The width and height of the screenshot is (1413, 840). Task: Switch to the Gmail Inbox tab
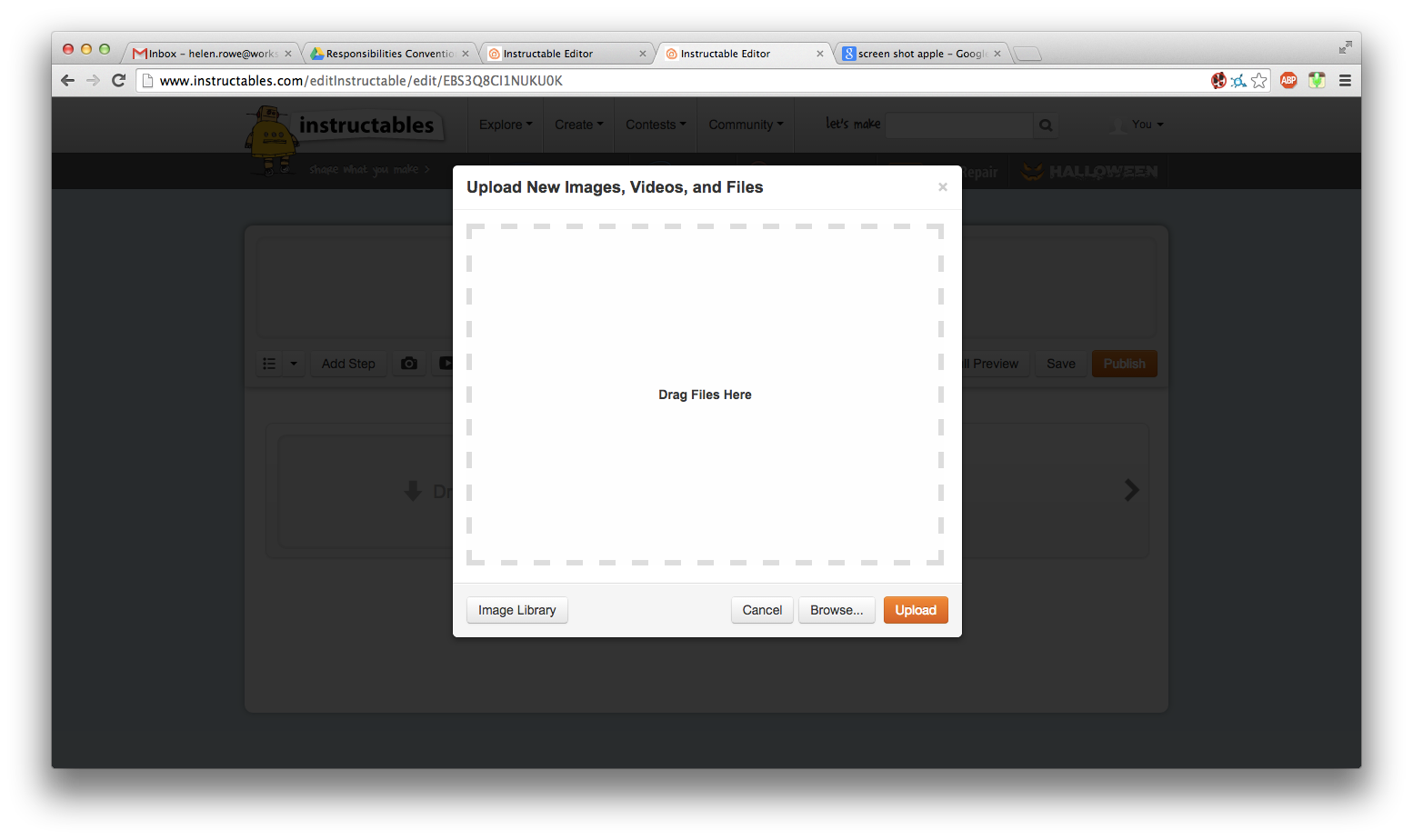[207, 53]
